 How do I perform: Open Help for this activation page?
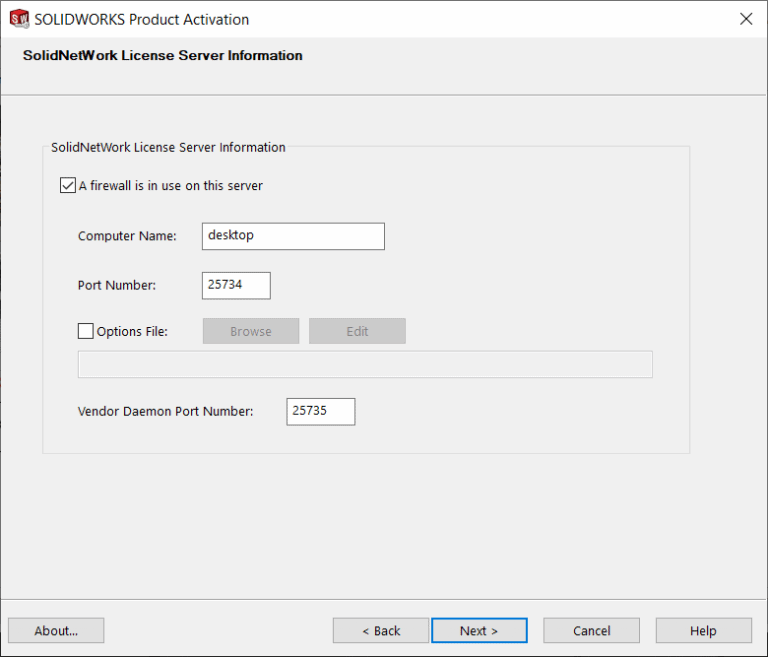coord(703,630)
